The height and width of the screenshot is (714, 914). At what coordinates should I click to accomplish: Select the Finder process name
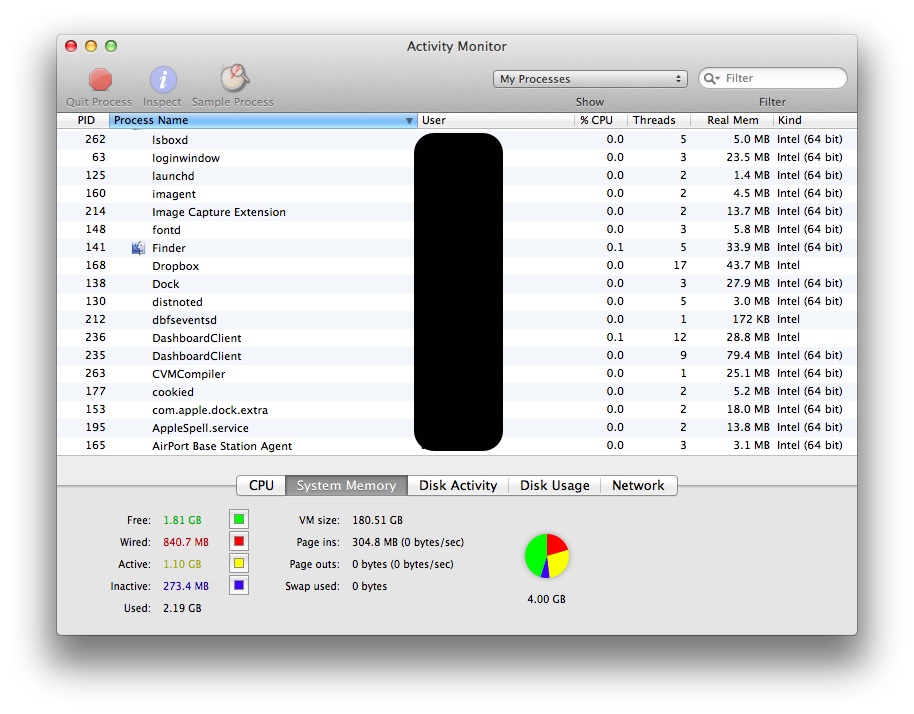169,248
